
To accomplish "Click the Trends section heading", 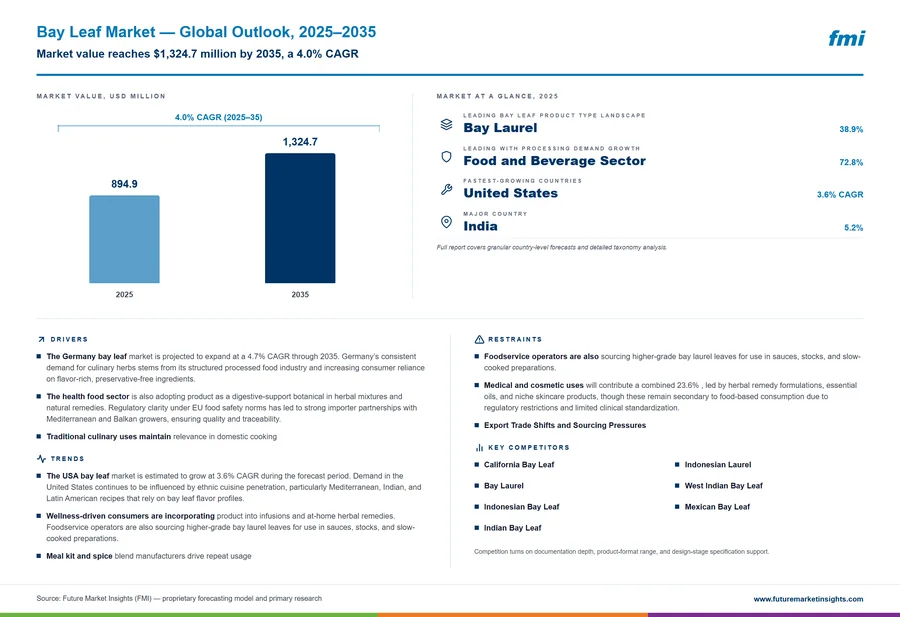I will 67,459.
